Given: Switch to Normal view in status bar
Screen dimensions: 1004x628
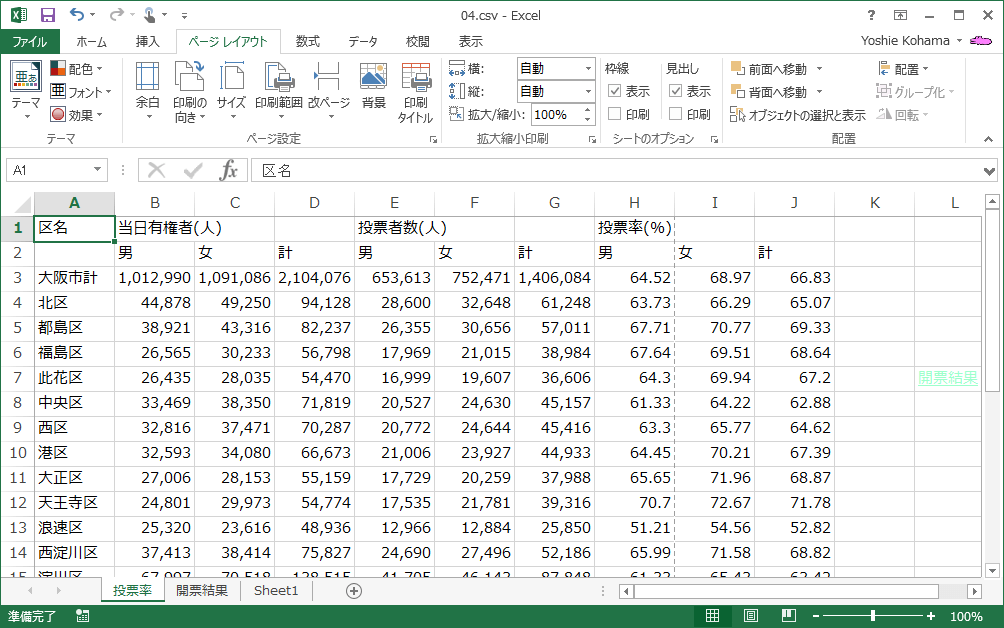Looking at the screenshot, I should (712, 616).
